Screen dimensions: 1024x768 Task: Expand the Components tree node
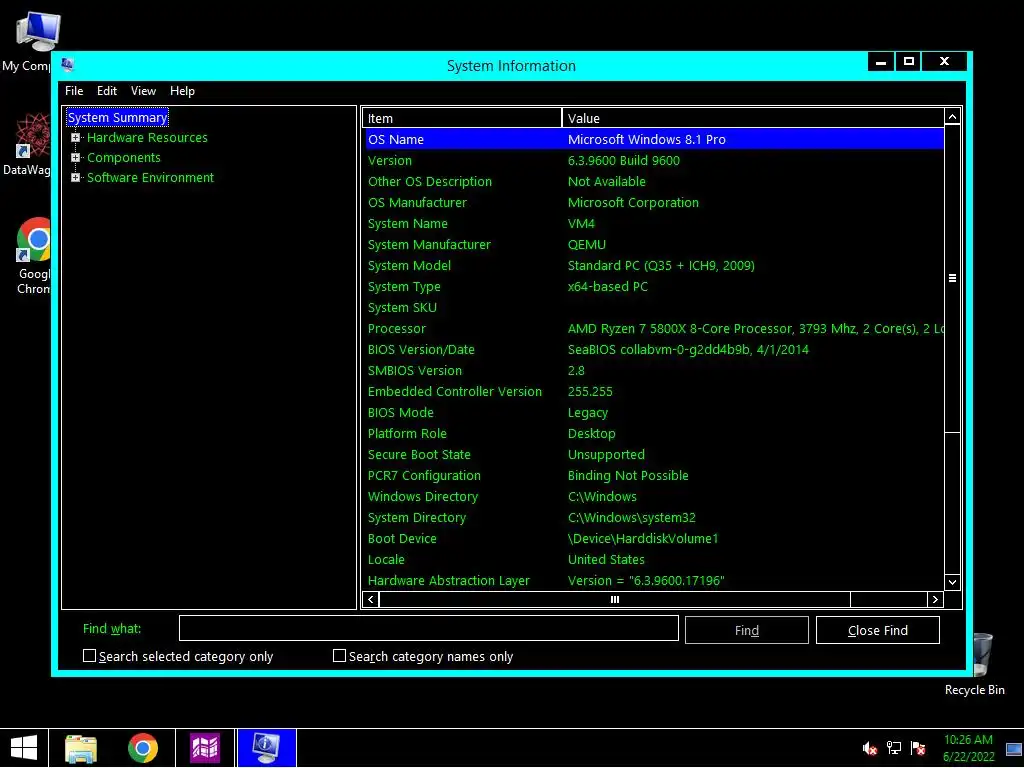tap(75, 157)
